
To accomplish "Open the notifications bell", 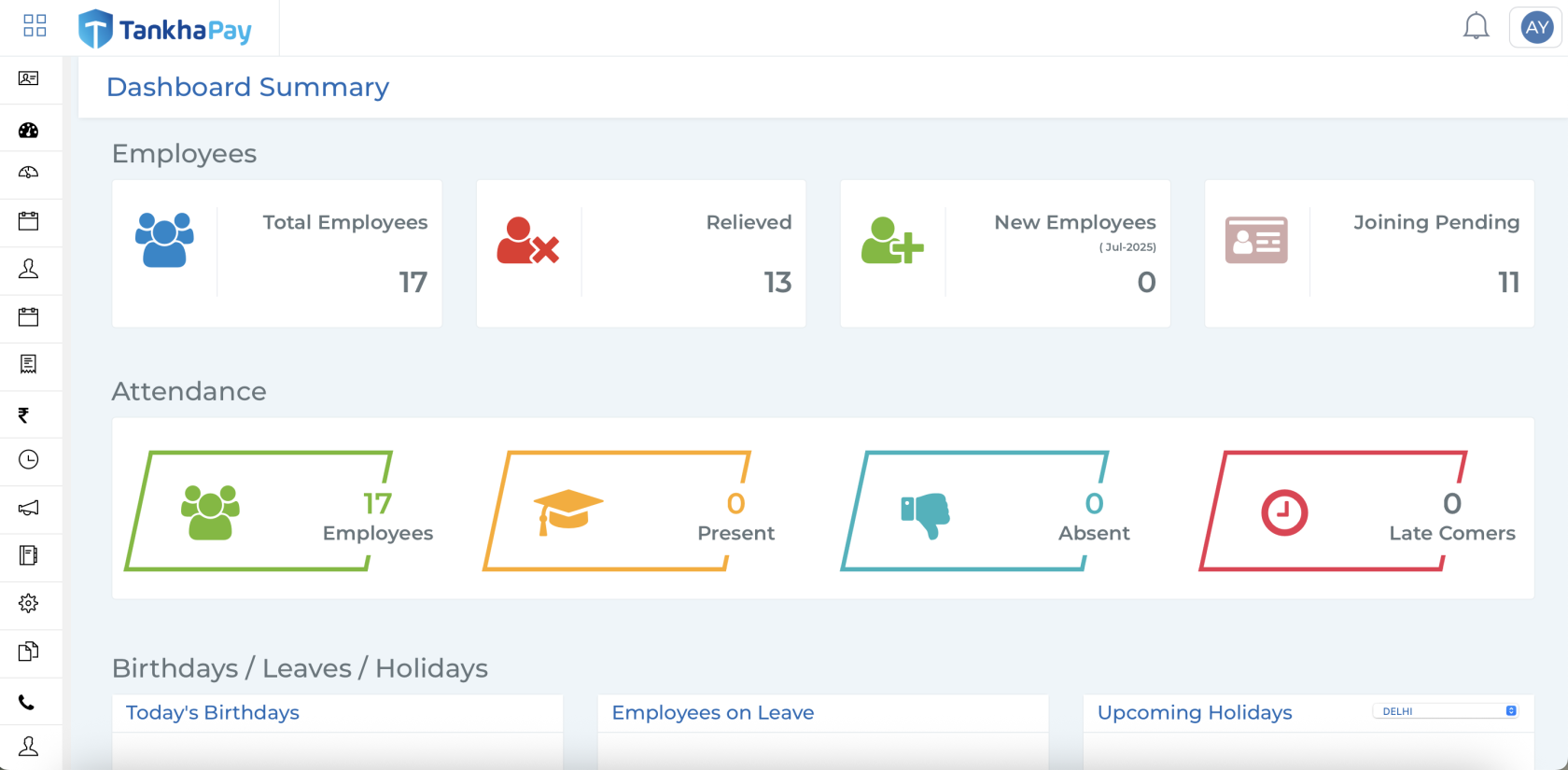I will point(1476,27).
